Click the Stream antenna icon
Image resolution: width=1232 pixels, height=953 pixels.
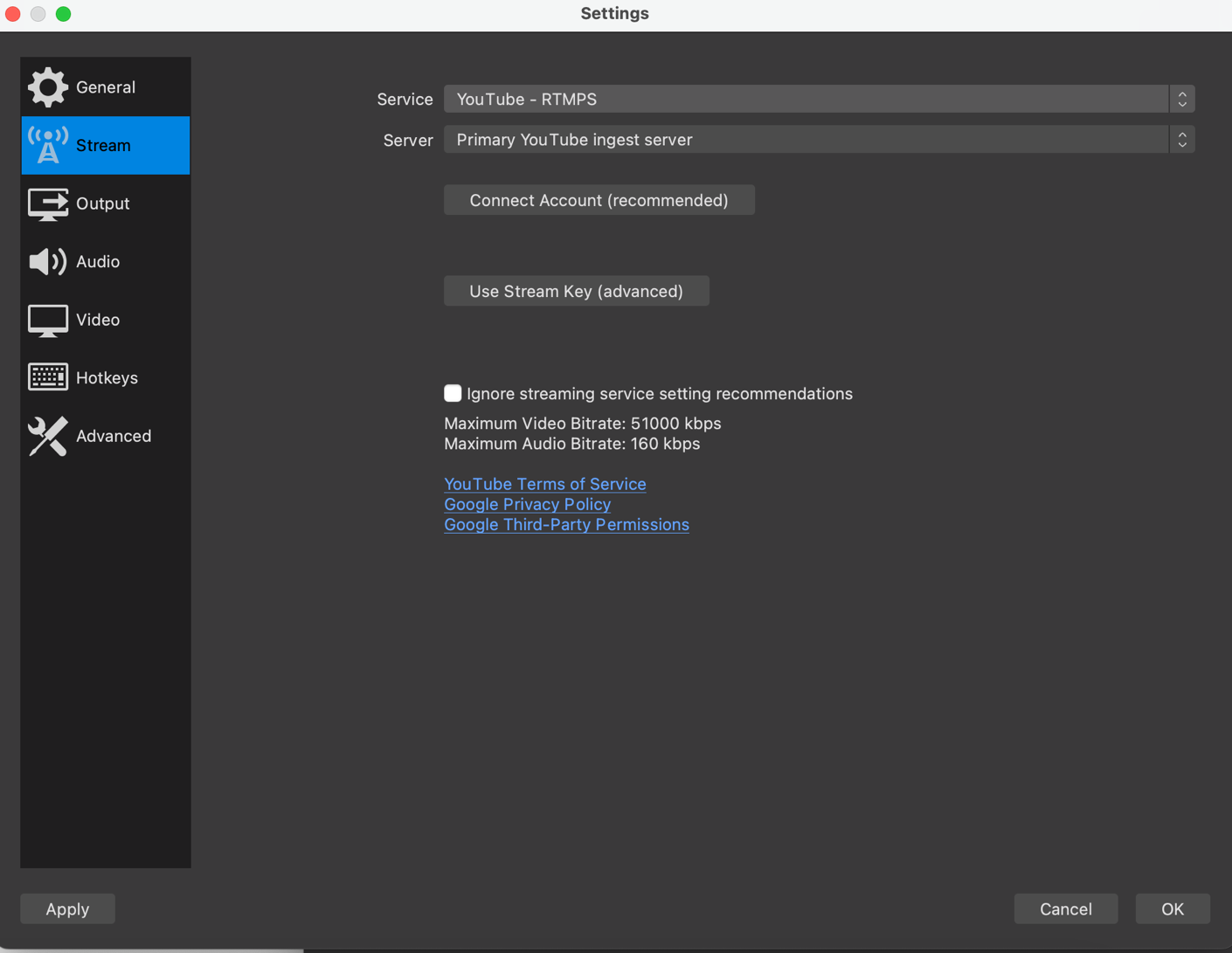coord(47,145)
